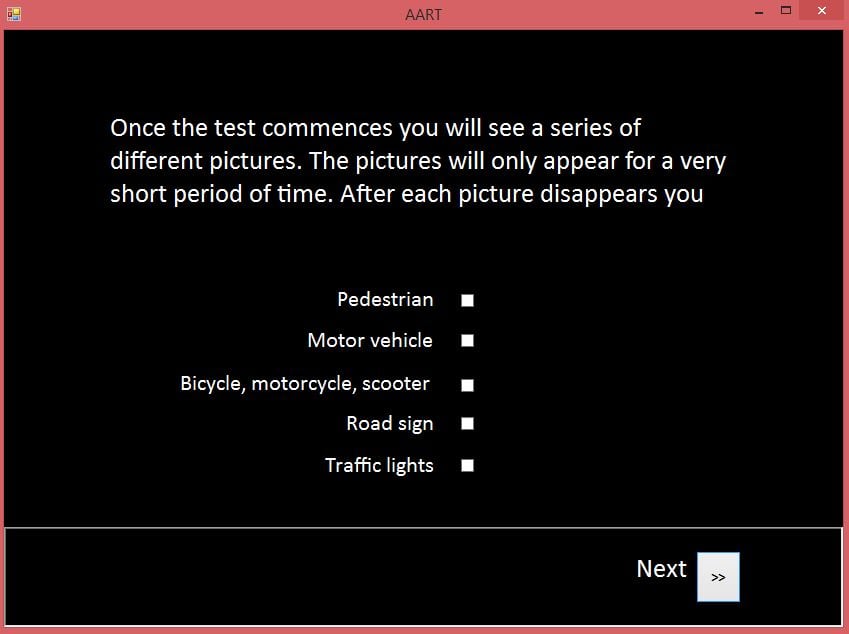This screenshot has height=634, width=849.
Task: Click the Pedestrian text label
Action: coord(385,300)
